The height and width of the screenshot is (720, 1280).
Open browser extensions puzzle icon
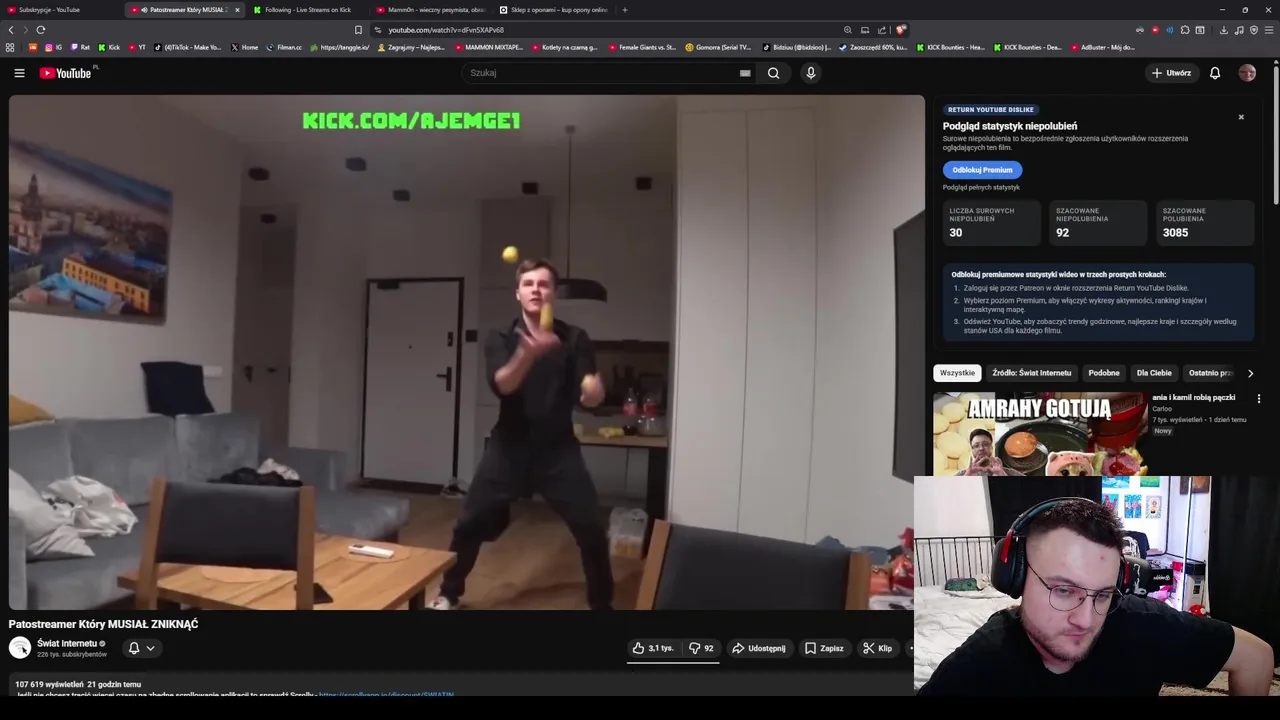tap(1185, 30)
